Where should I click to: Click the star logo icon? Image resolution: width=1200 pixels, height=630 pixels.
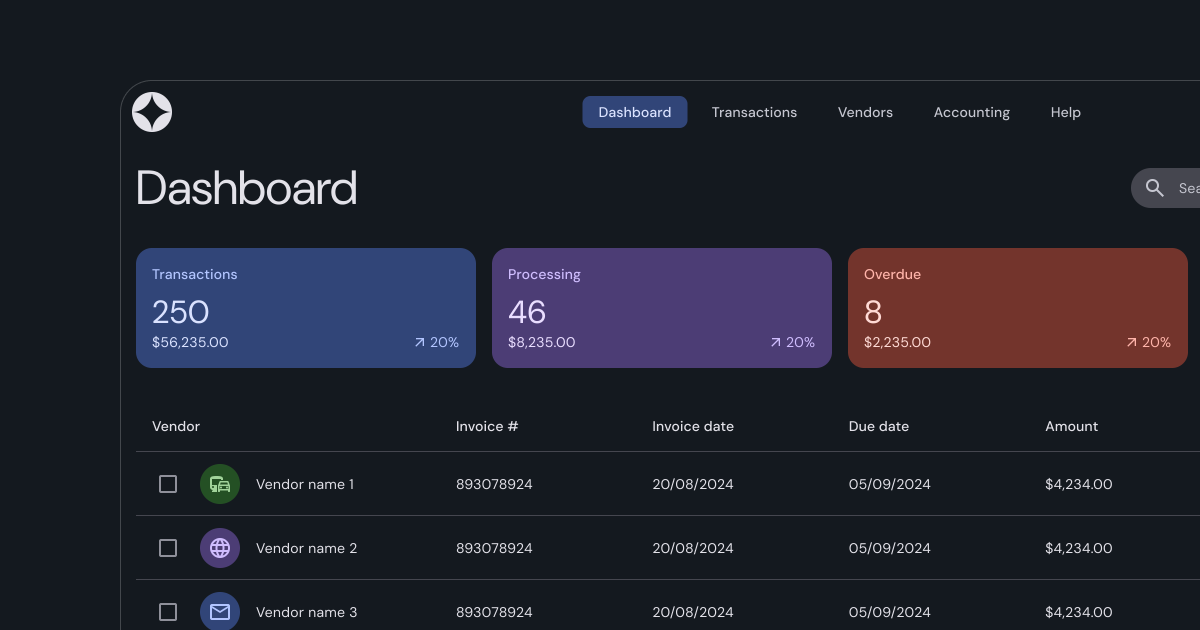point(152,112)
